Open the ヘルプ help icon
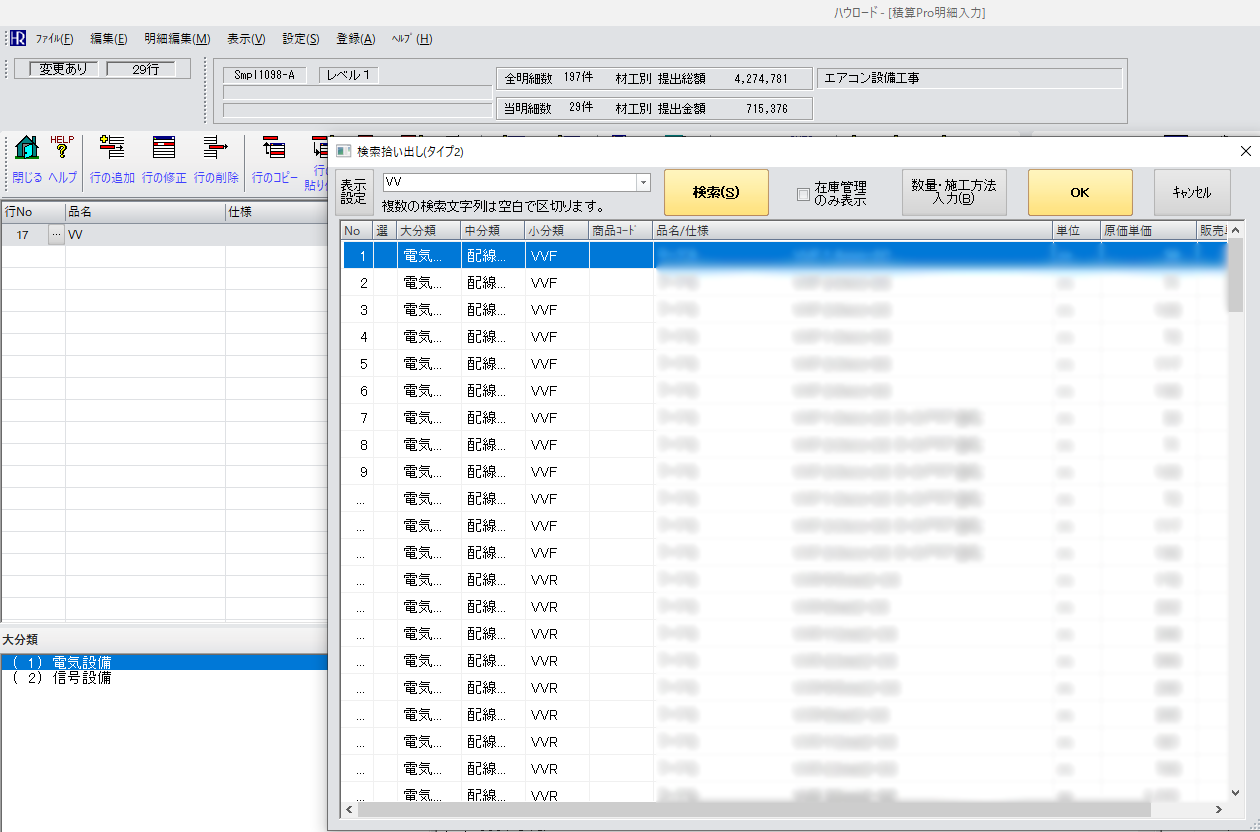Image resolution: width=1260 pixels, height=832 pixels. click(x=62, y=149)
